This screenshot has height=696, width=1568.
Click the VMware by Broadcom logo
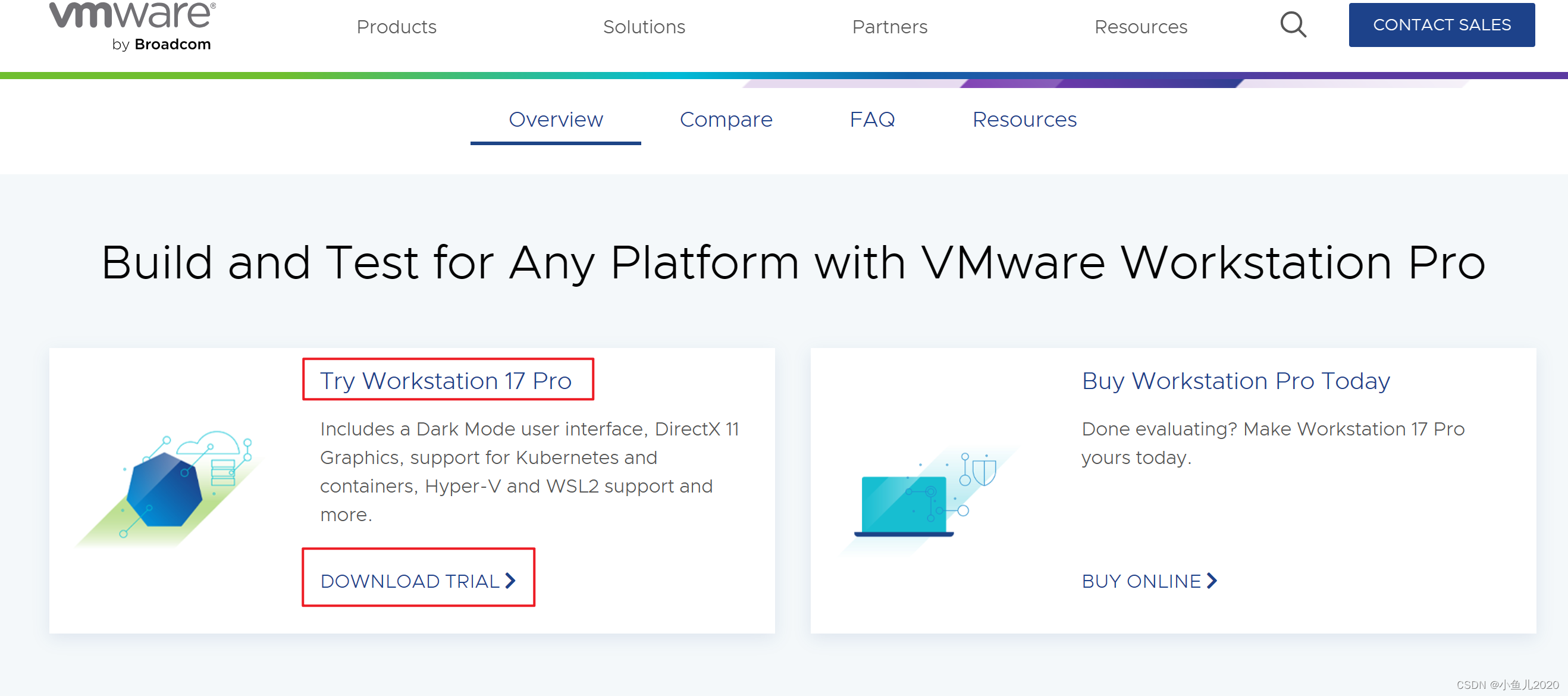[x=132, y=26]
